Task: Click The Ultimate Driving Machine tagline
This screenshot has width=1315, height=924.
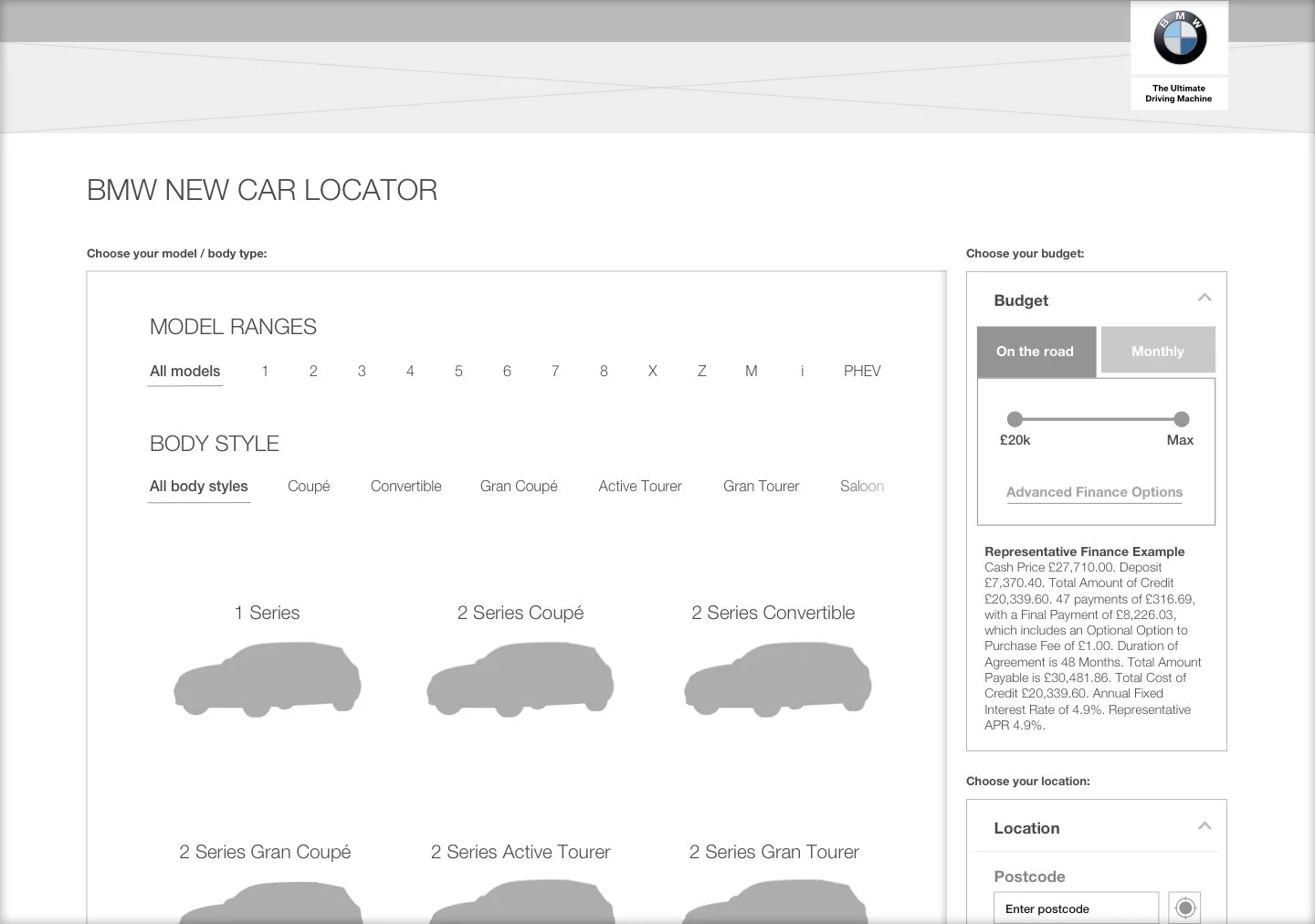Action: tap(1179, 93)
